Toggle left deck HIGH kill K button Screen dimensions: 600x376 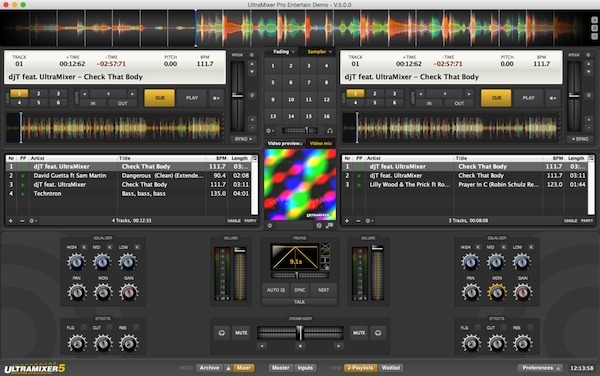click(84, 247)
